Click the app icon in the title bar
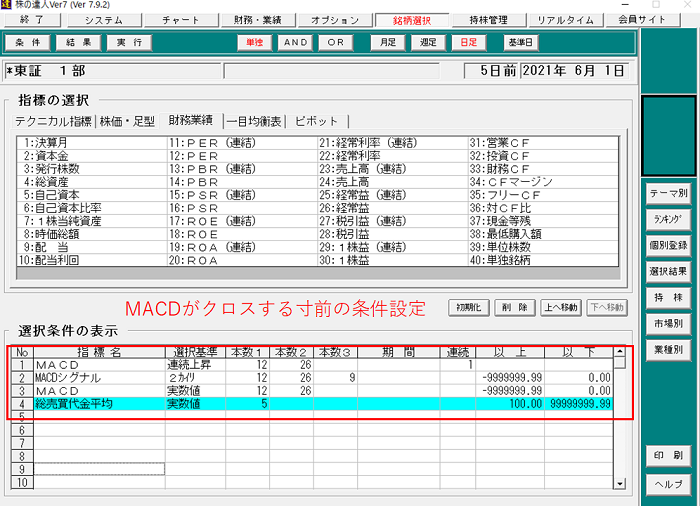Image resolution: width=700 pixels, height=506 pixels. 7,5
